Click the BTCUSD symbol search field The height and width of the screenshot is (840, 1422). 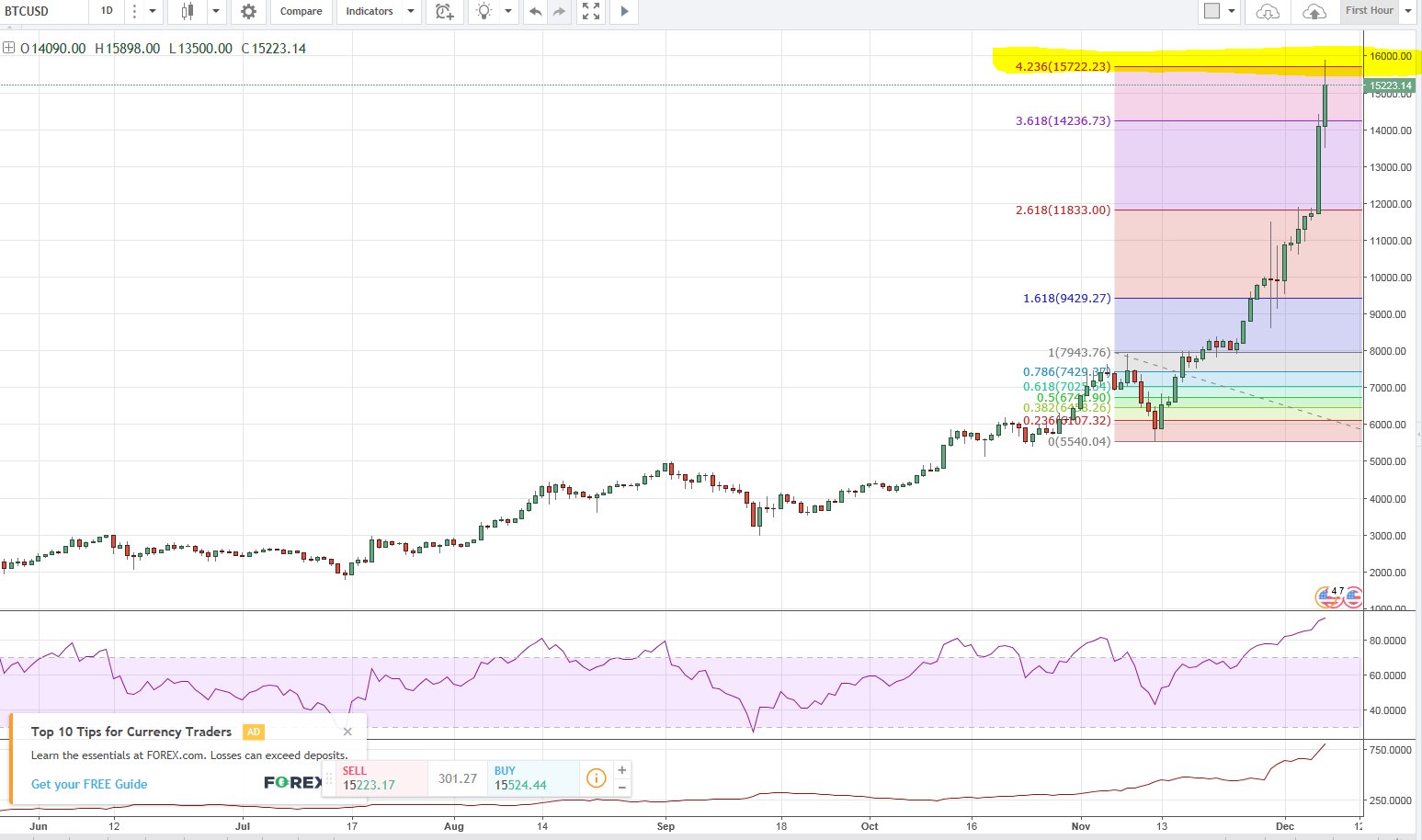click(44, 11)
